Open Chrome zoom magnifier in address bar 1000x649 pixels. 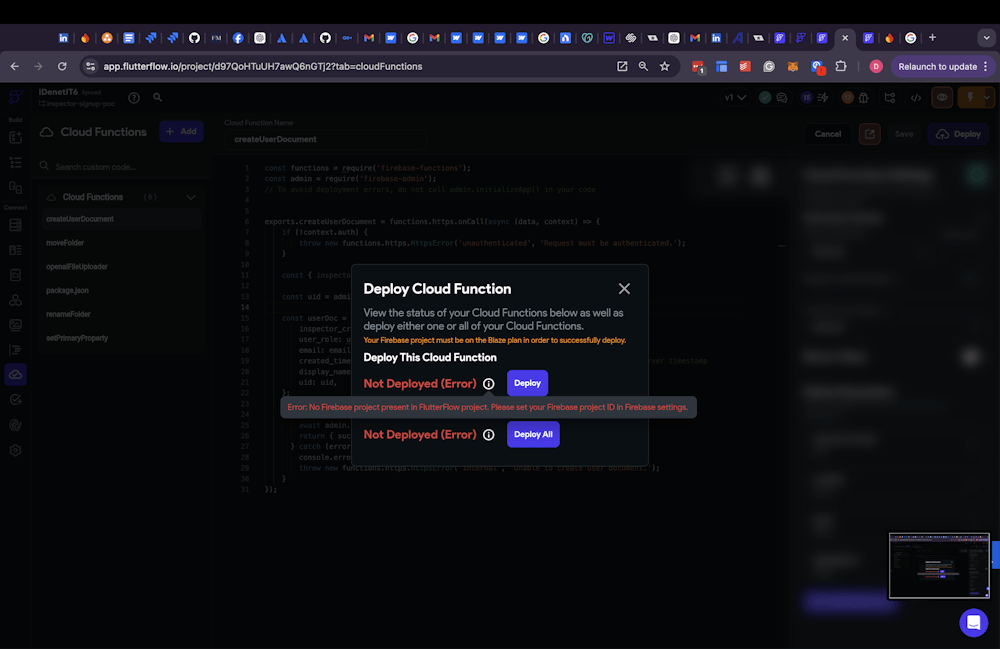643,66
